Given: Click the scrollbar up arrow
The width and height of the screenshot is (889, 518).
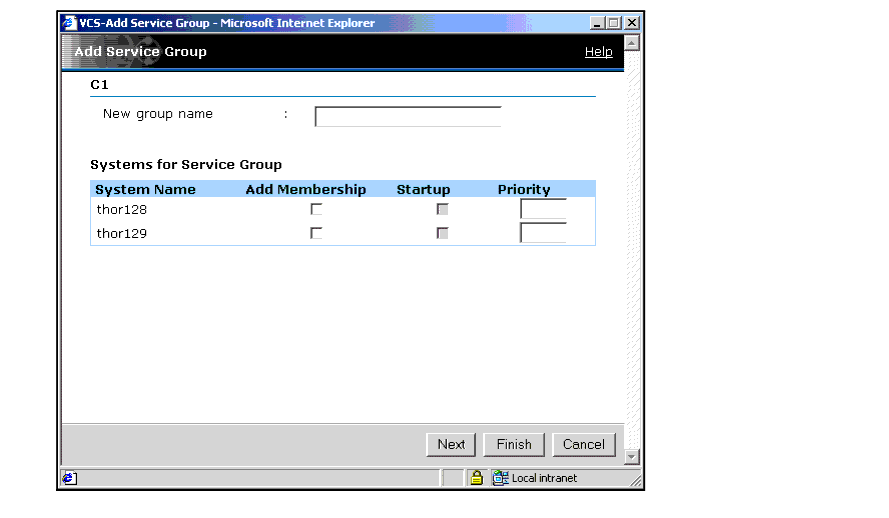Looking at the screenshot, I should tap(631, 43).
